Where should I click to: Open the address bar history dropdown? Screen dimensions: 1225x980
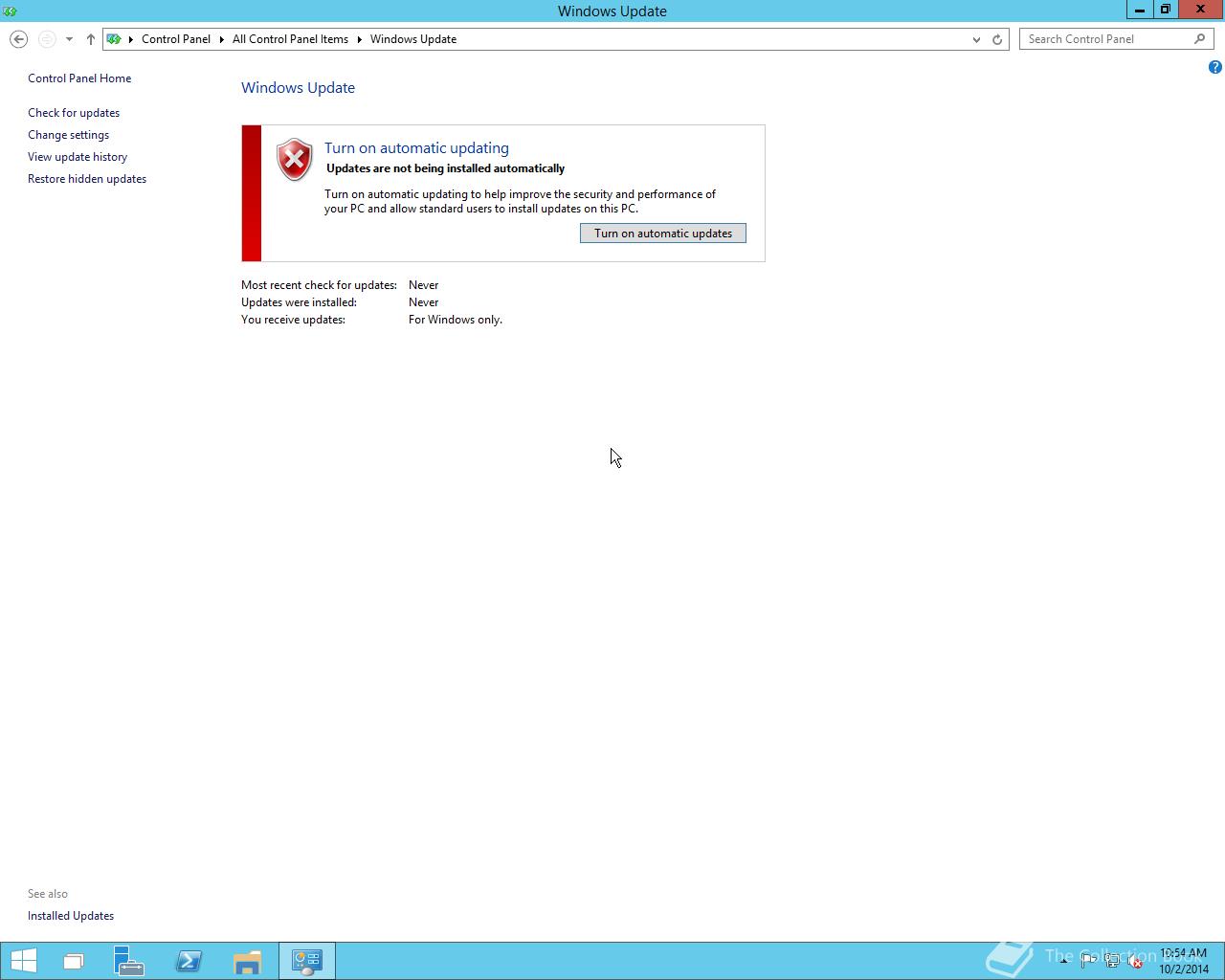(x=976, y=39)
